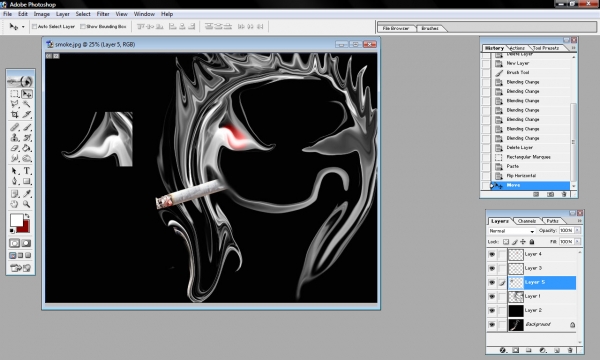Open tool preset picker arrow in options bar
The image size is (600, 360).
[x=23, y=27]
